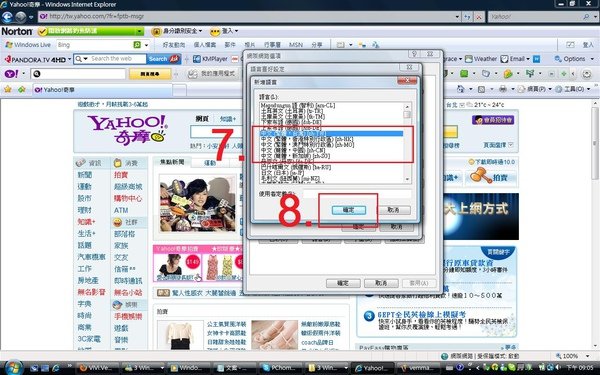Expand the Bing search dropdown arrow
The image size is (600, 375).
pos(146,45)
